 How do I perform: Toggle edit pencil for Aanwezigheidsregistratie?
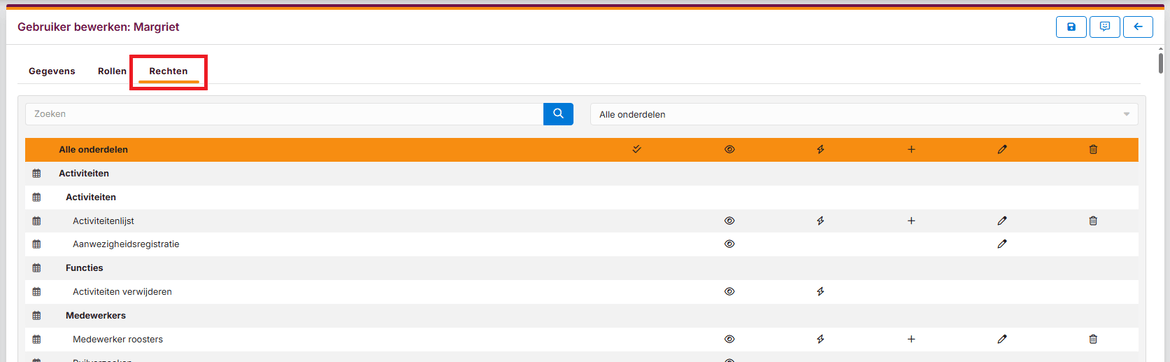1002,244
